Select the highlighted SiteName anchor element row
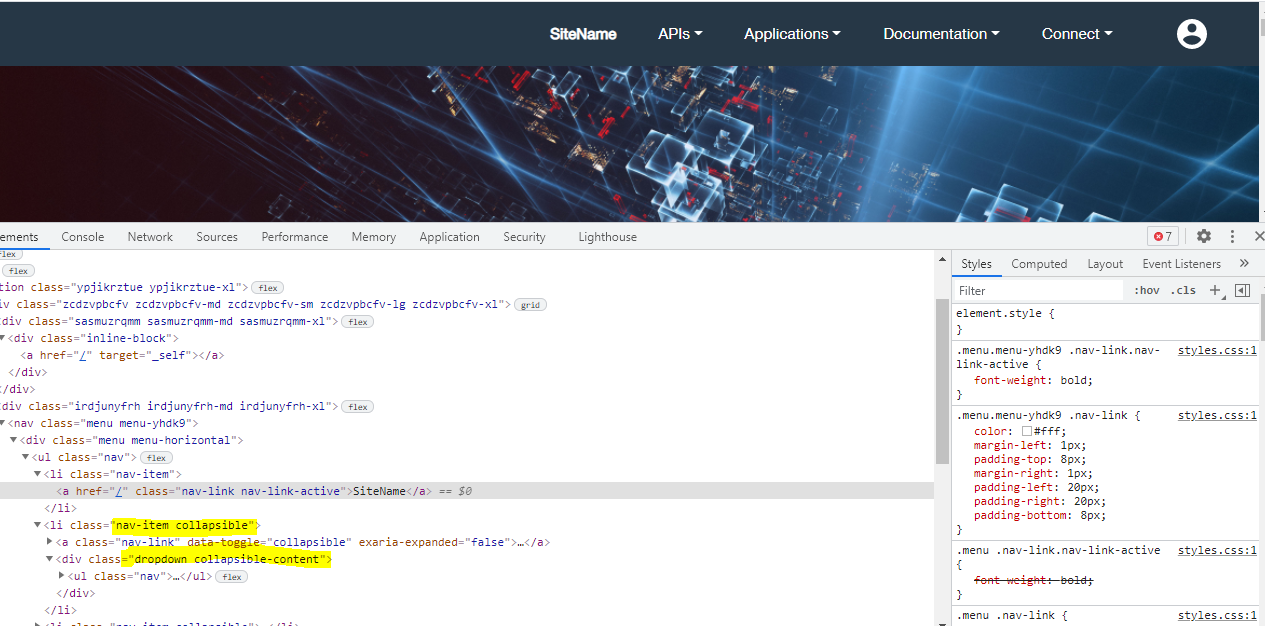 [x=467, y=491]
